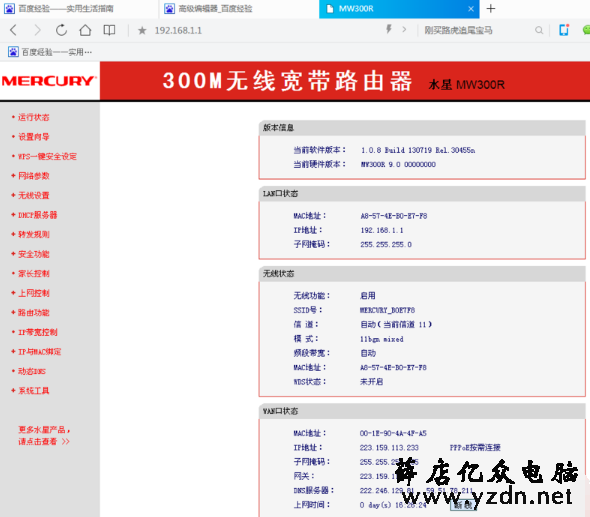The width and height of the screenshot is (590, 517).
Task: Close the MW300R tab
Action: (471, 9)
